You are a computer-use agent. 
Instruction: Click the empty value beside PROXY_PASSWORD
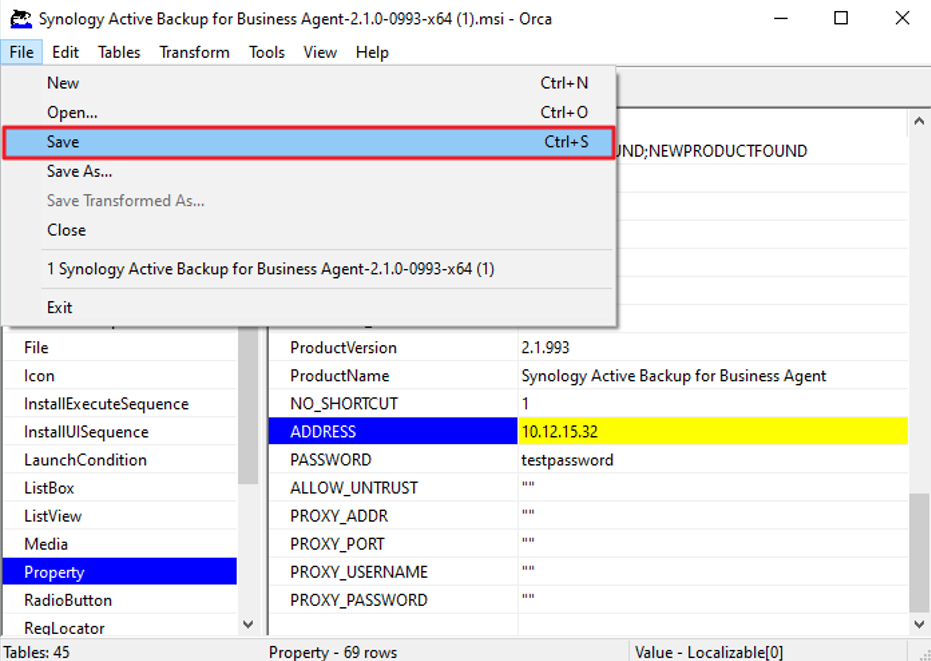coord(713,600)
